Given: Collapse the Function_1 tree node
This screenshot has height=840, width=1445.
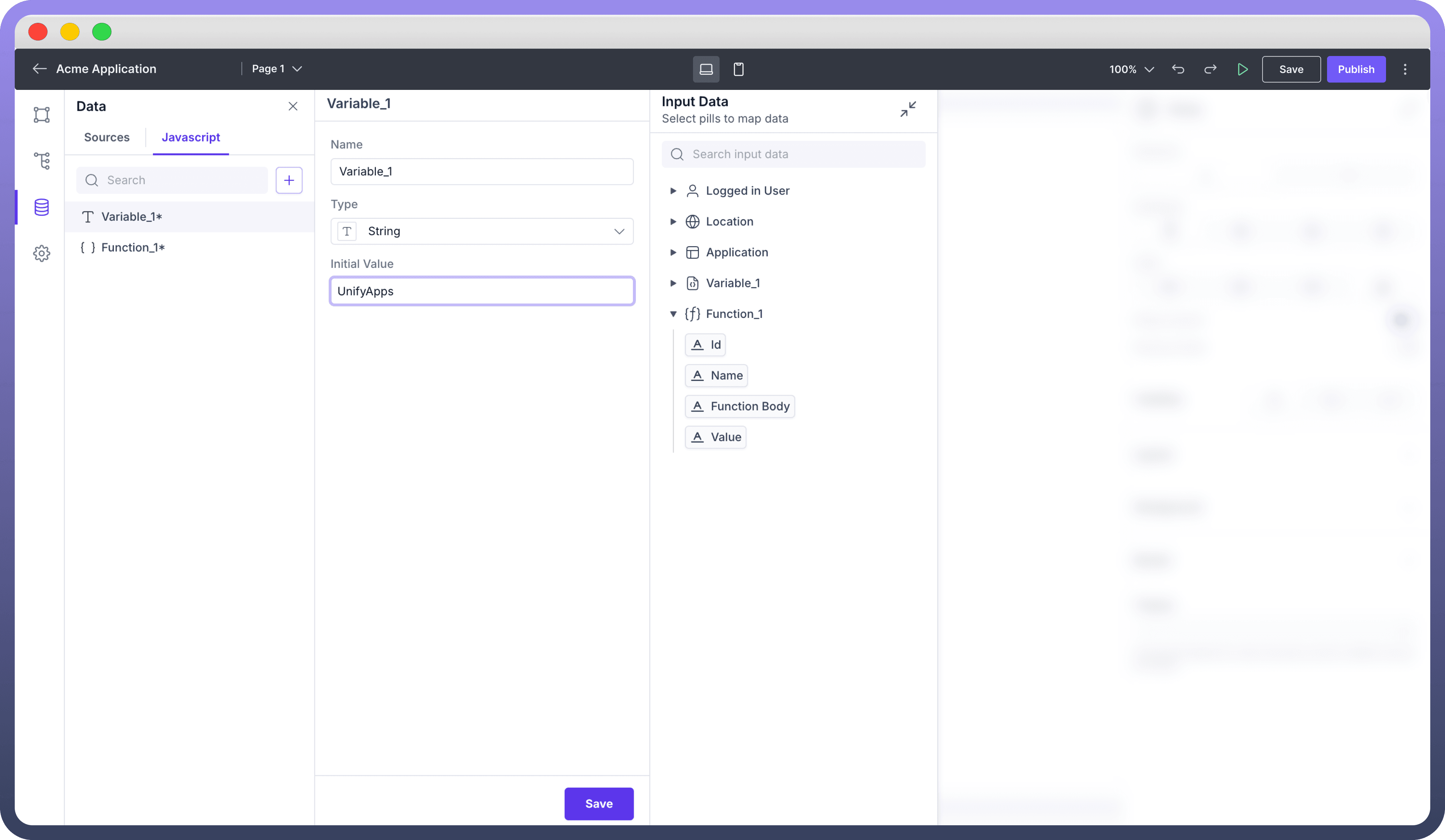Looking at the screenshot, I should point(673,314).
